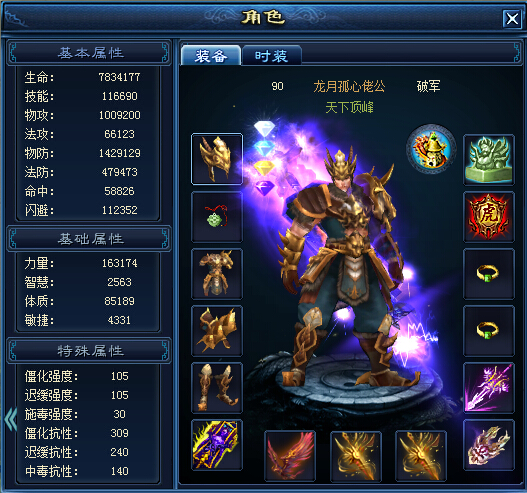Click the purple glowing spear weapon slot
Screen dimensions: 527x493
pyautogui.click(x=489, y=387)
